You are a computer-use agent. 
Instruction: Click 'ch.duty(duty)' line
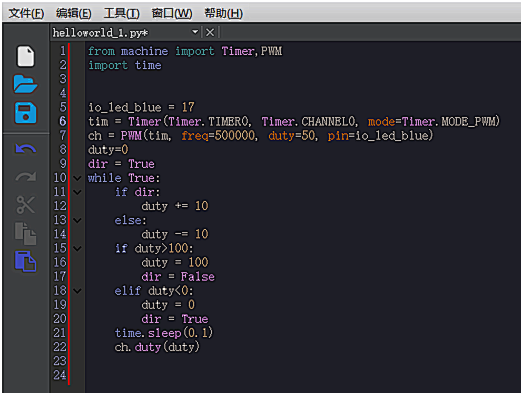point(157,347)
